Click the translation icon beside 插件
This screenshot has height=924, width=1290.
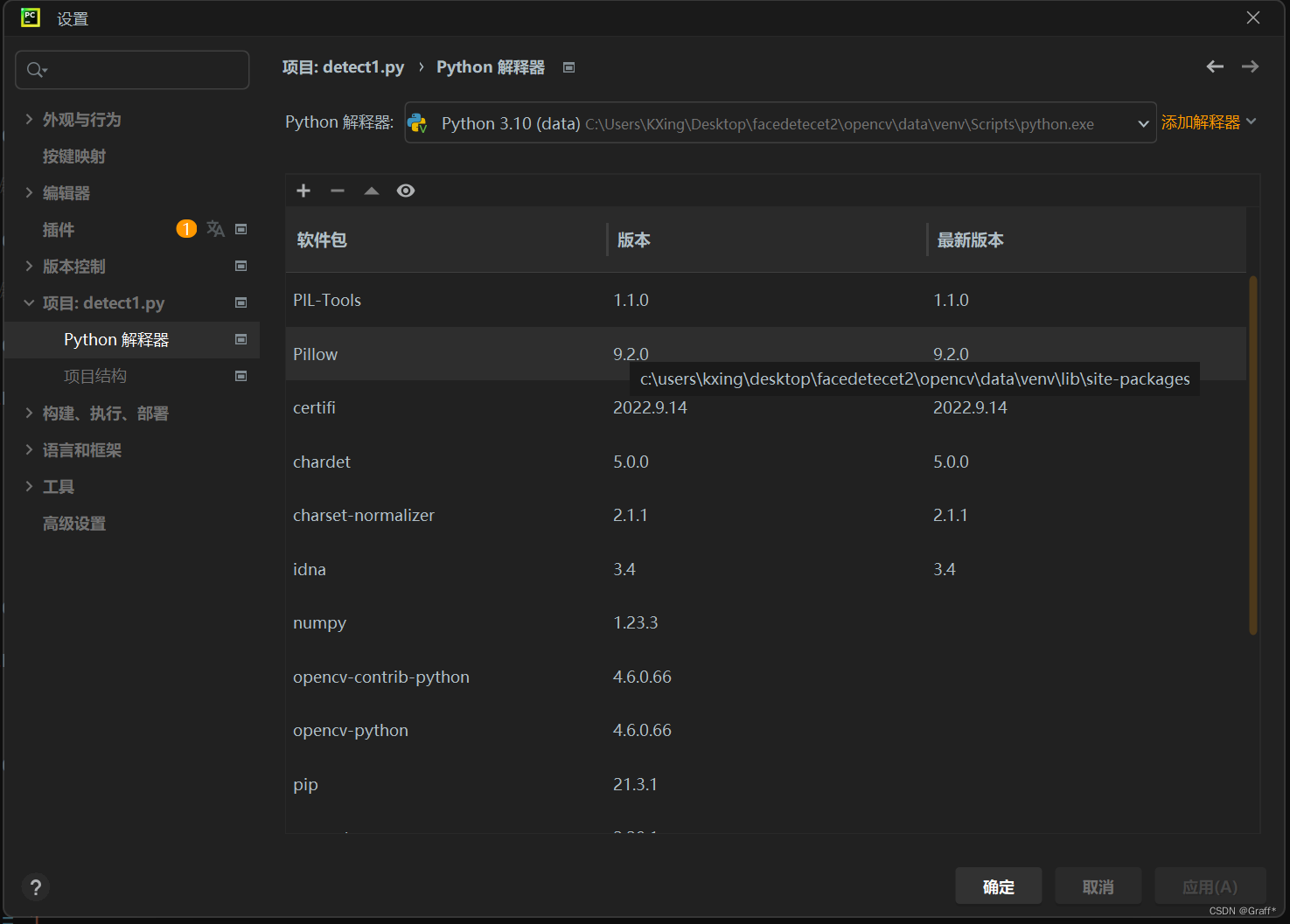[x=215, y=228]
